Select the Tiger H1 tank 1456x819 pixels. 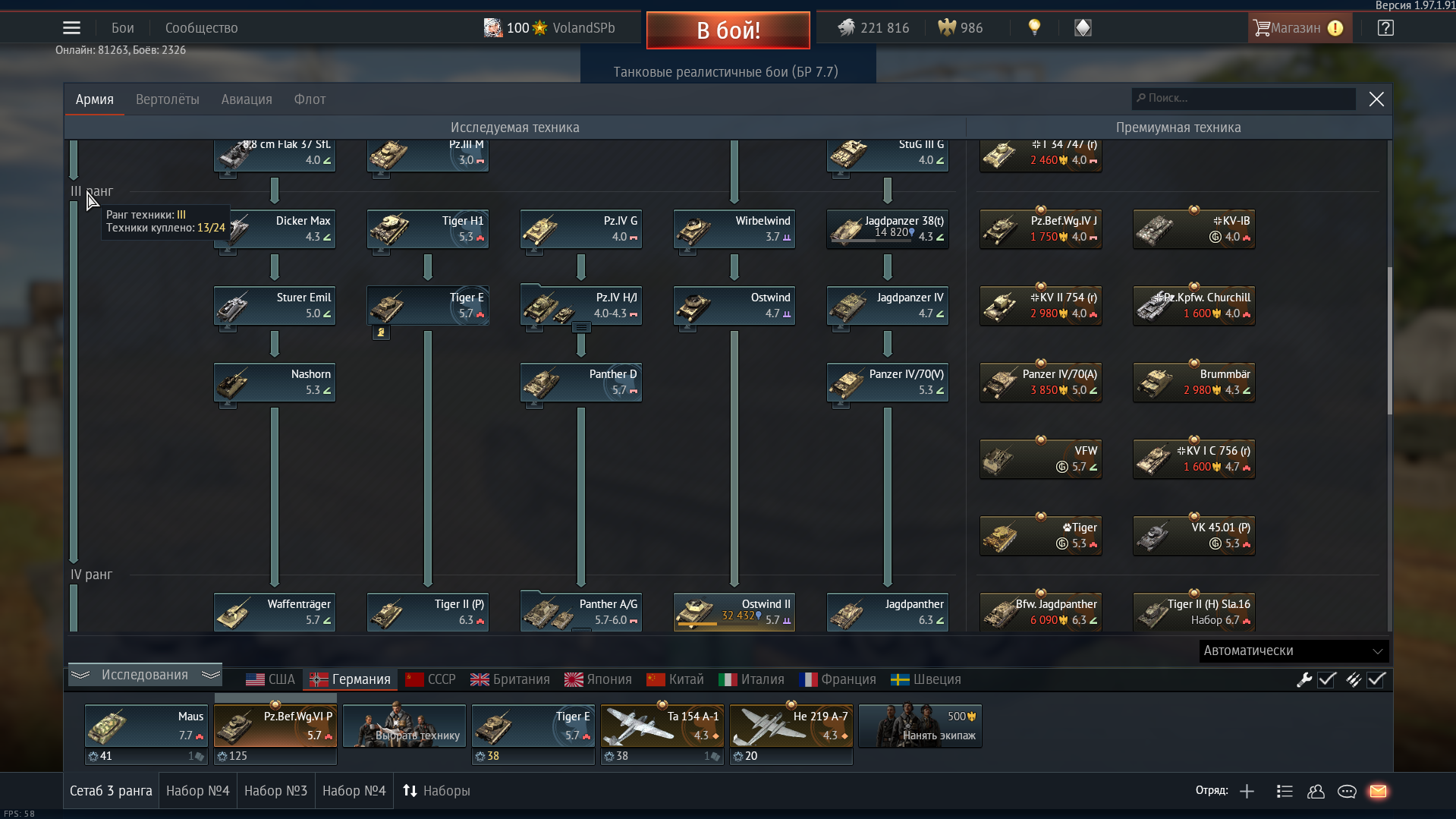(428, 228)
